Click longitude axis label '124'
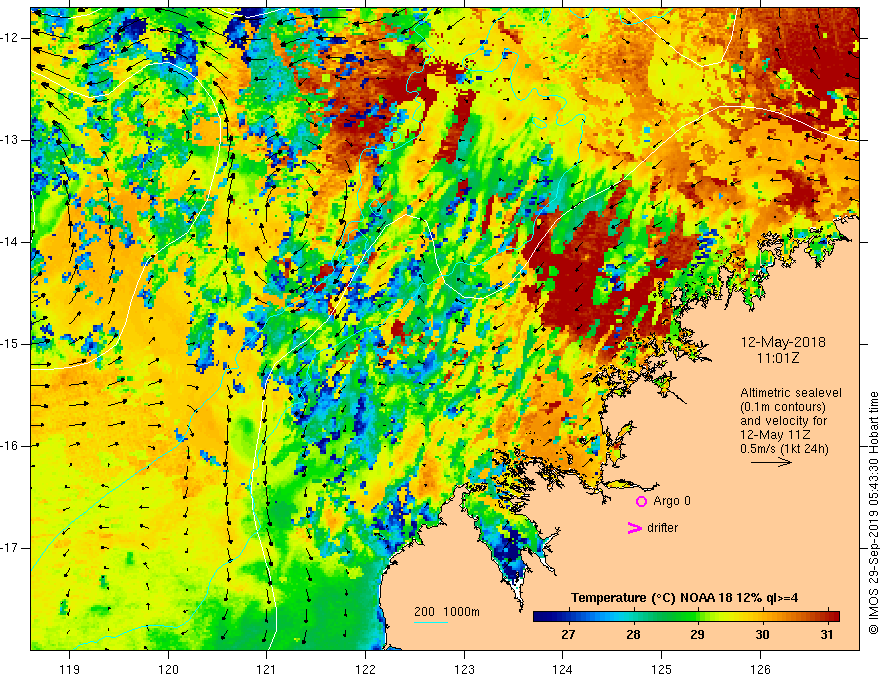Image resolution: width=880 pixels, height=680 pixels. point(563,669)
